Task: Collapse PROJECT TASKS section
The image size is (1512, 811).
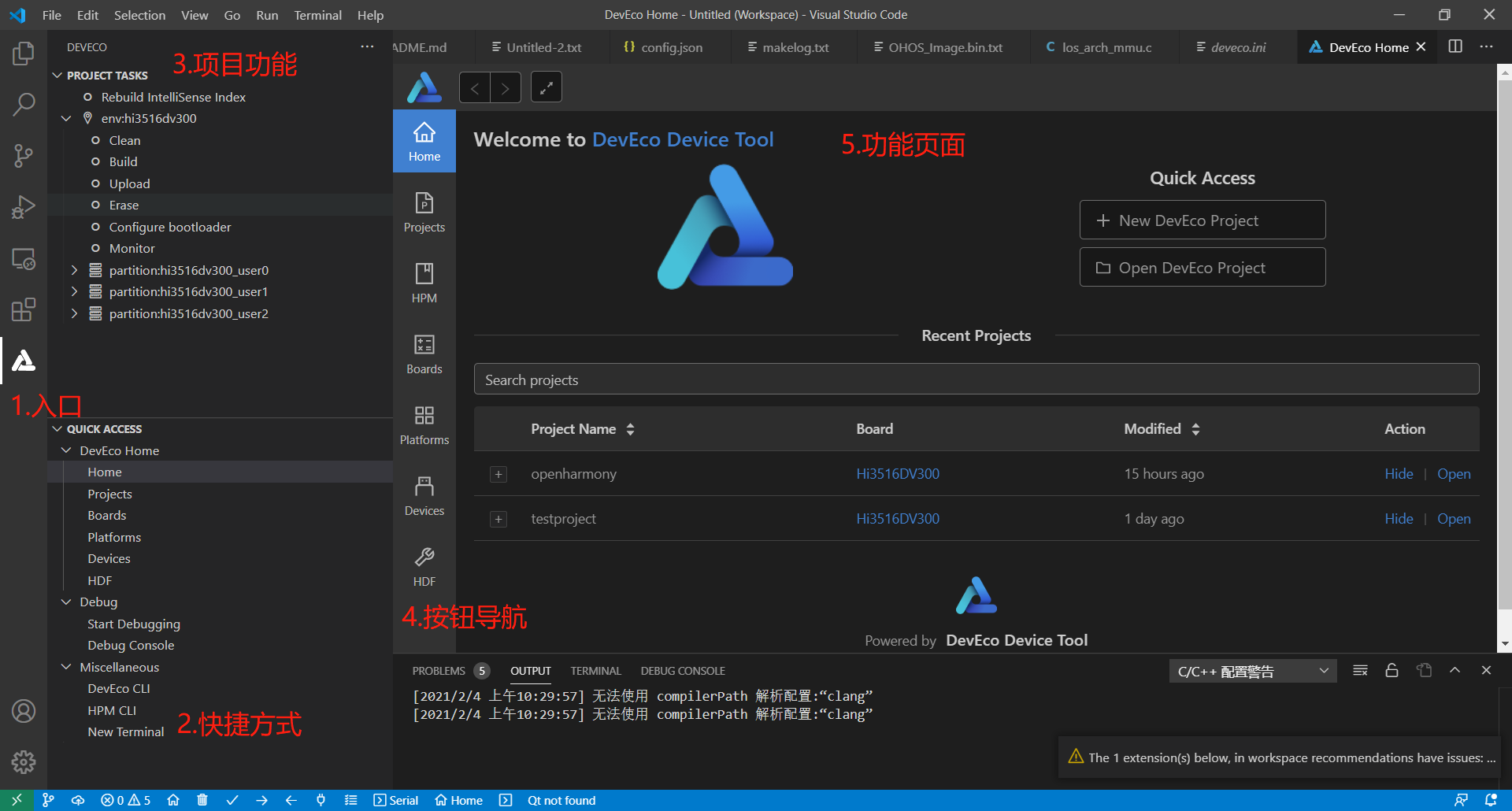Action: click(x=57, y=76)
